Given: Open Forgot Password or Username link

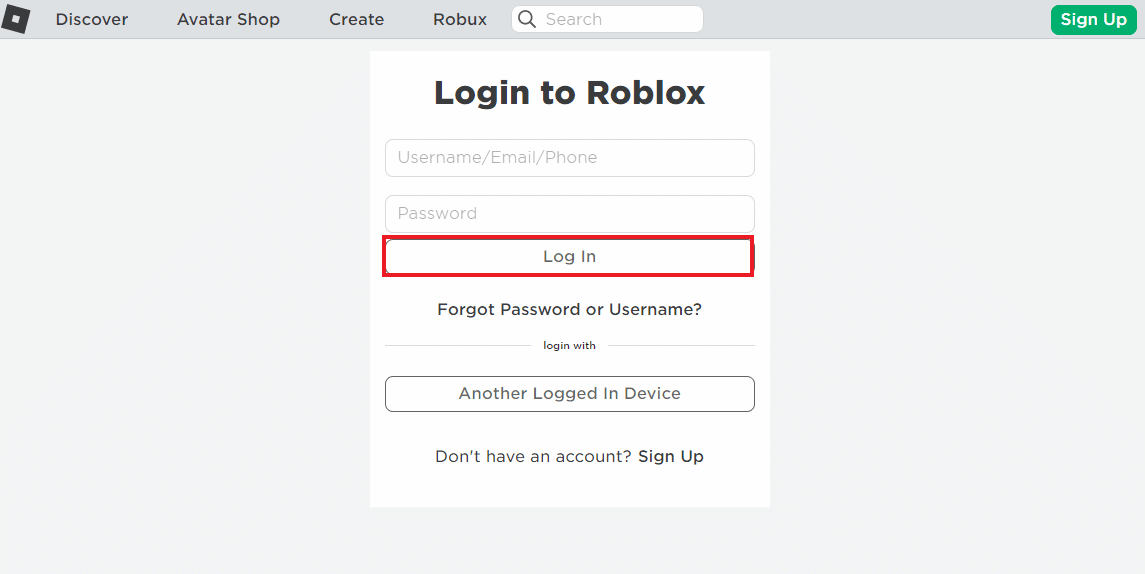Looking at the screenshot, I should point(569,310).
